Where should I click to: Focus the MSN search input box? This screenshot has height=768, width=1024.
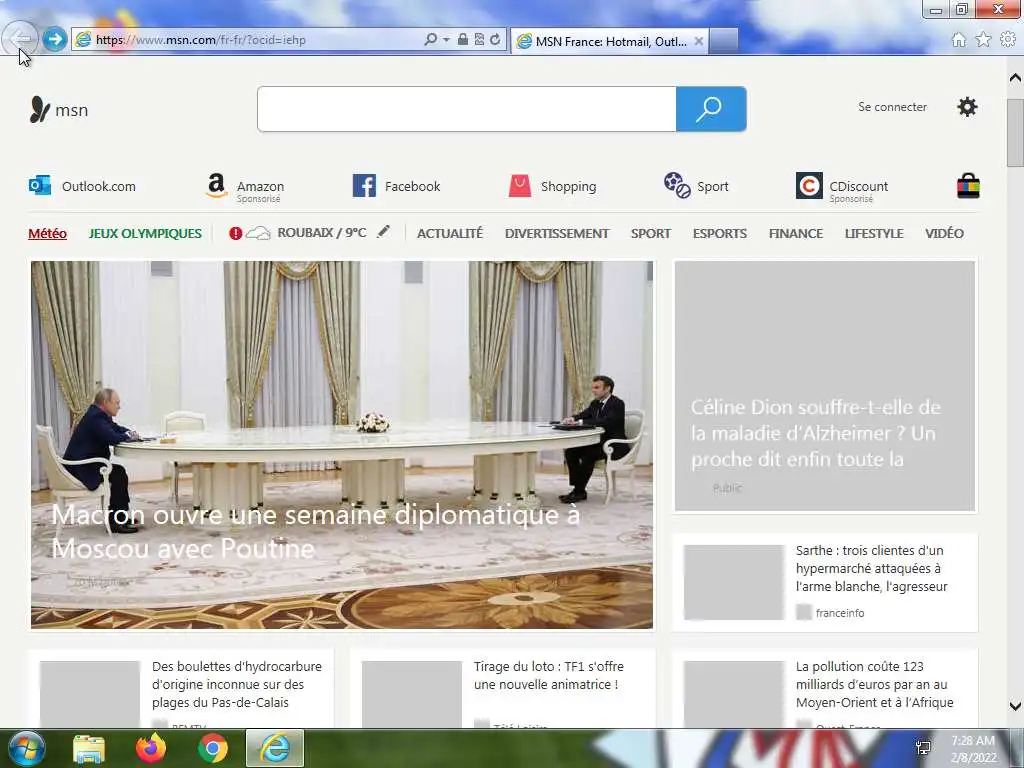pyautogui.click(x=466, y=109)
